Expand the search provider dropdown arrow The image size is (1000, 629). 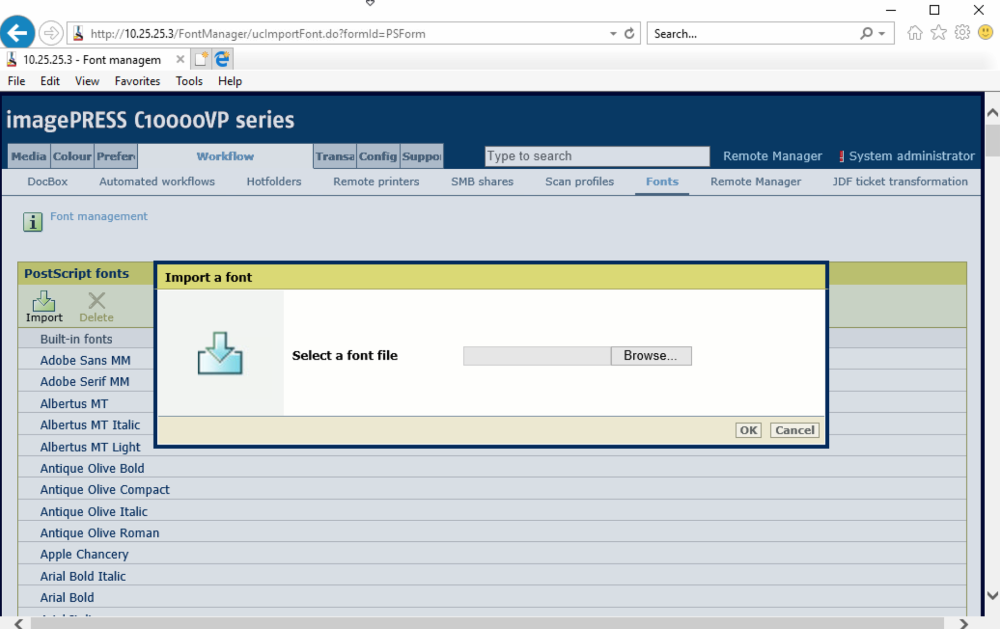[882, 33]
